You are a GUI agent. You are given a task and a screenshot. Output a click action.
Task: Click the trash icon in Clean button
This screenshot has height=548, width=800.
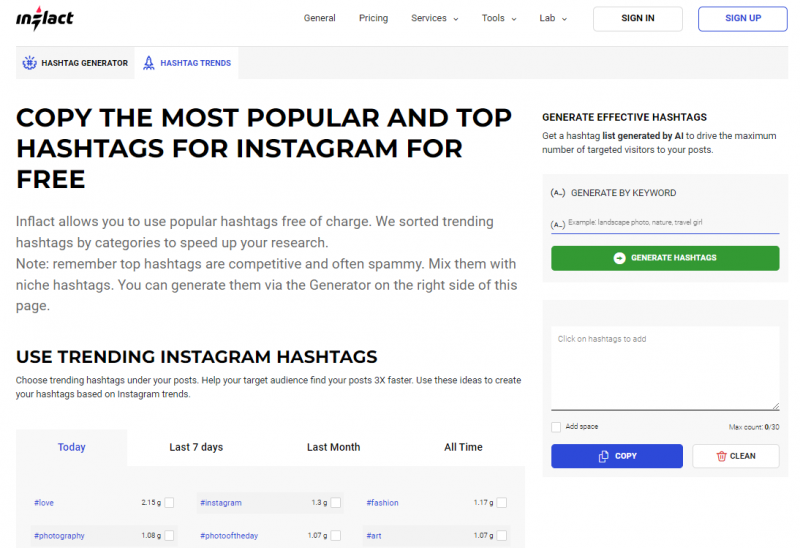pyautogui.click(x=721, y=456)
